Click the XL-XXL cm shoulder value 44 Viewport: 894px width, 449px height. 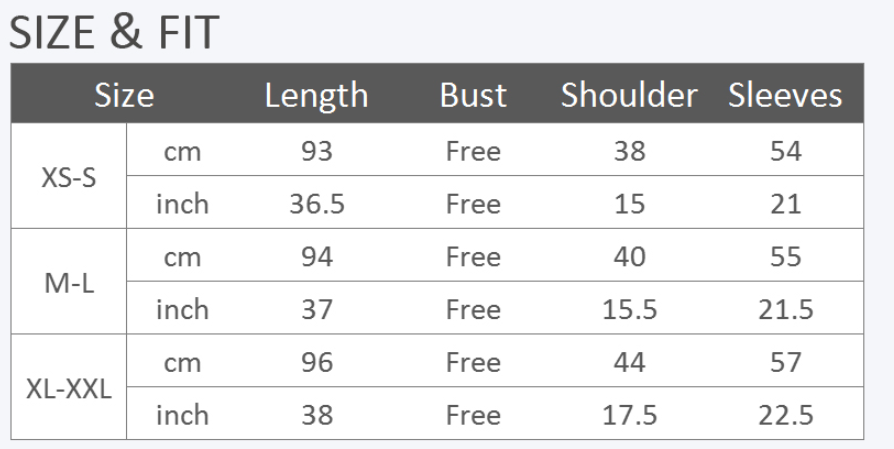point(629,362)
